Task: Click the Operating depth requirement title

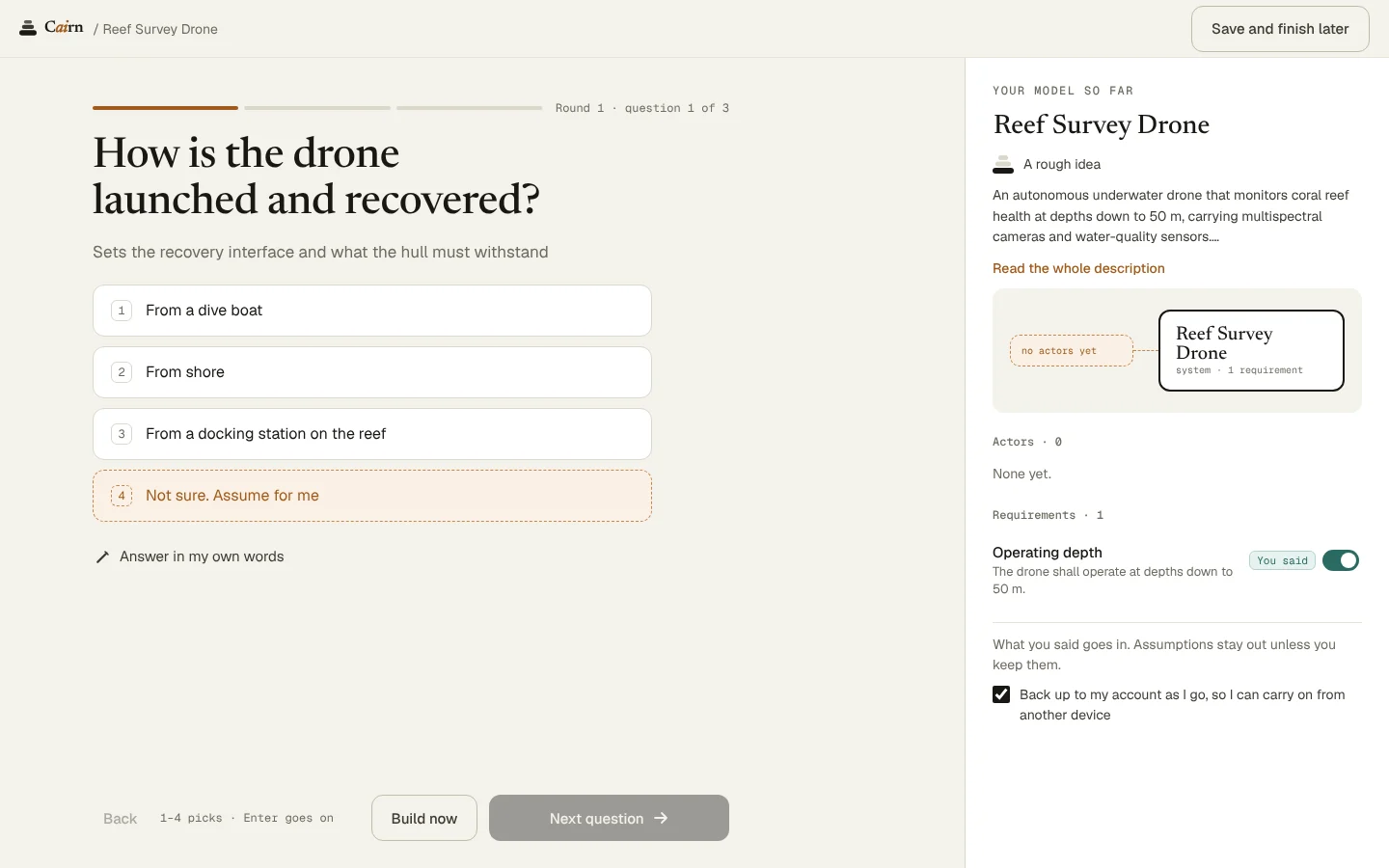Action: pyautogui.click(x=1047, y=553)
